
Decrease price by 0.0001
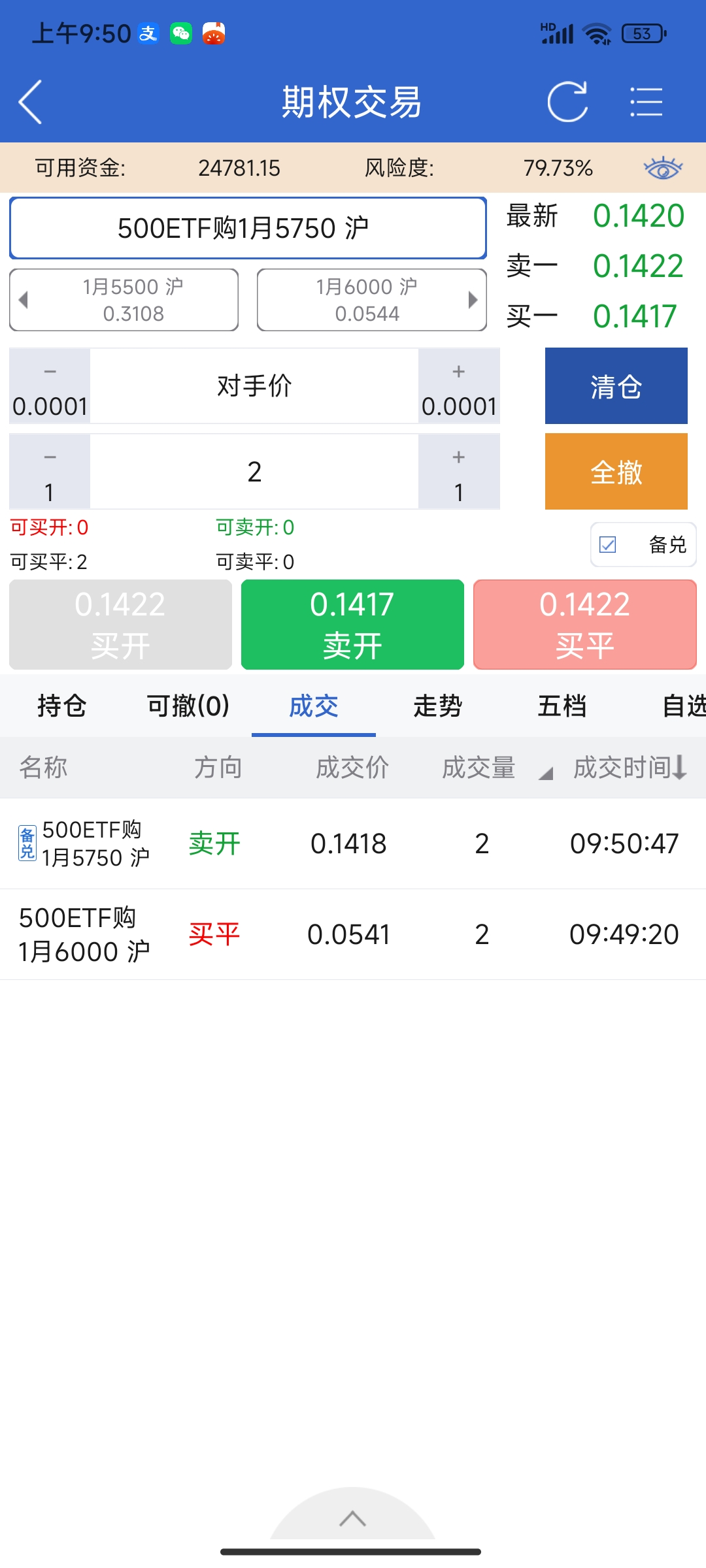[50, 386]
